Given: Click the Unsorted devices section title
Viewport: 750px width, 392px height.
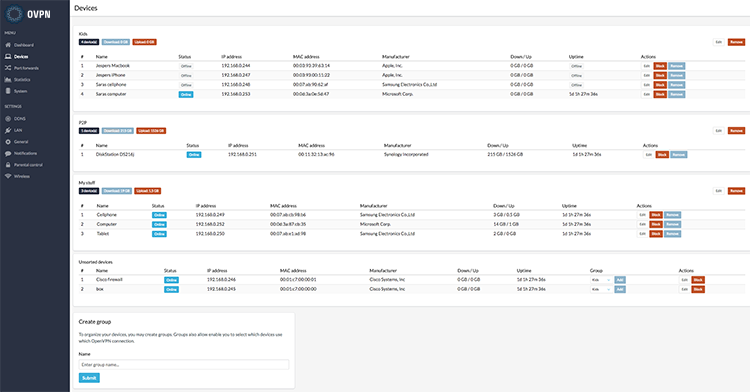Looking at the screenshot, I should (x=96, y=262).
